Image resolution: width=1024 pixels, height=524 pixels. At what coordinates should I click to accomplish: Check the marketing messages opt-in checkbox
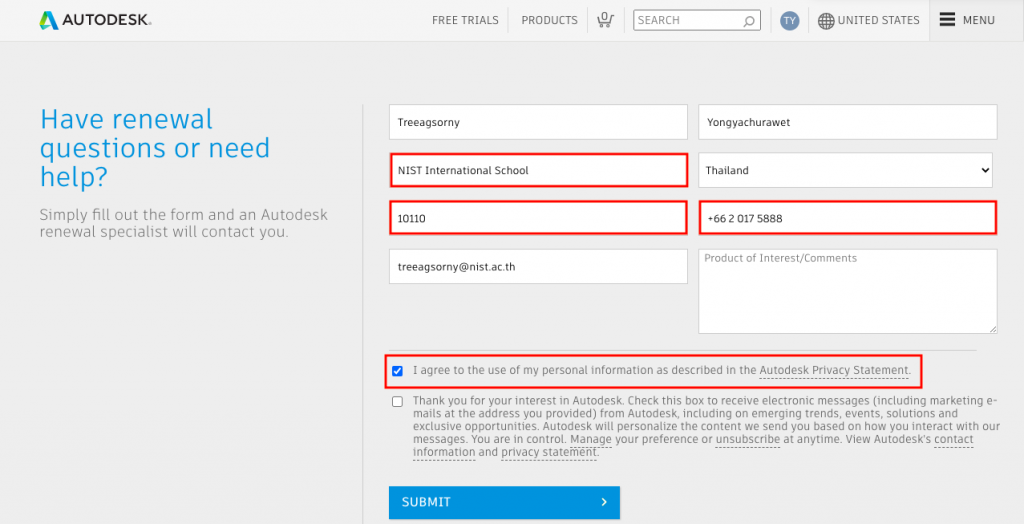coord(398,401)
